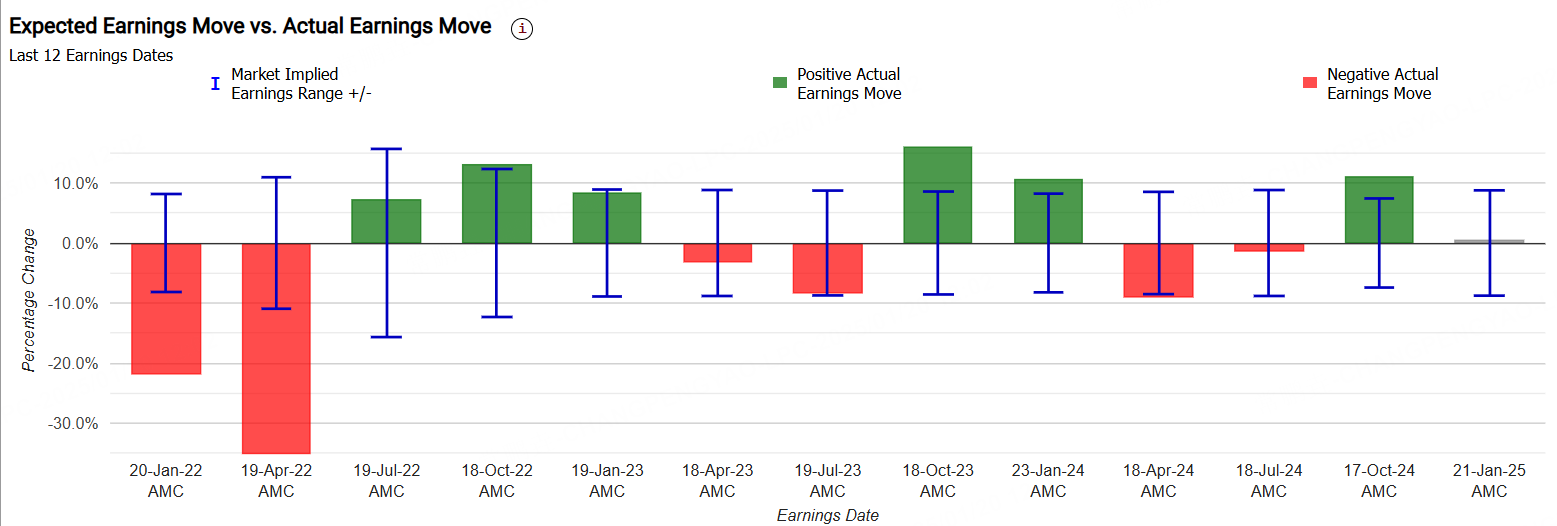Click the red Negative Actual legend swatch

[1309, 83]
